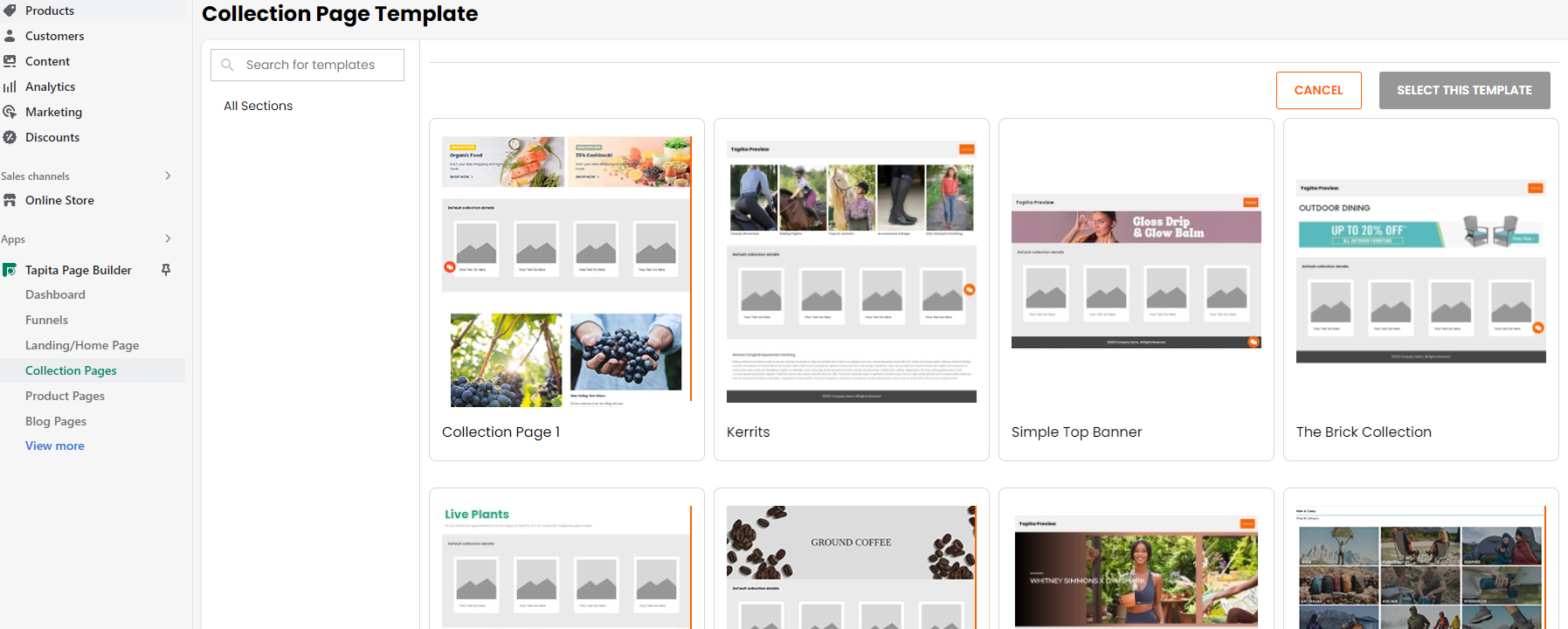Expand the Sales channels section
The image size is (1568, 629).
pos(168,176)
